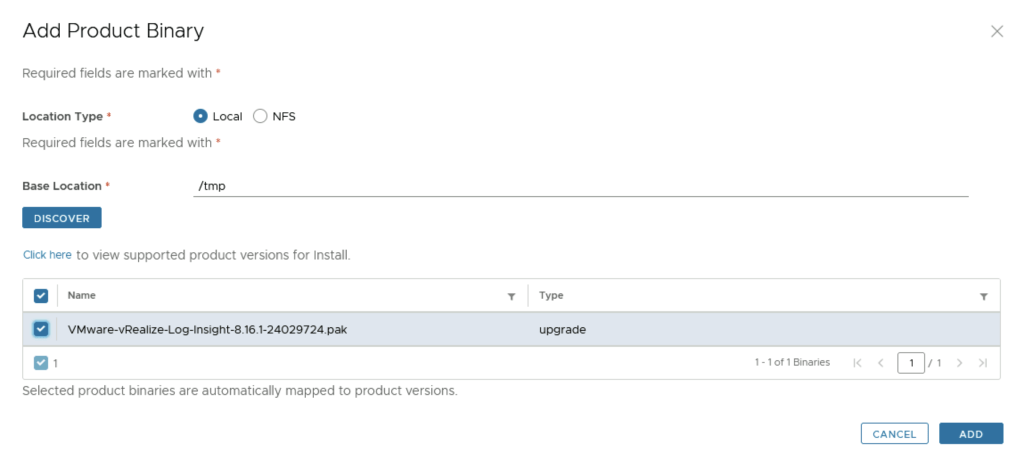Open the 'Click here' supported versions link
Image resolution: width=1024 pixels, height=461 pixels.
tap(47, 255)
